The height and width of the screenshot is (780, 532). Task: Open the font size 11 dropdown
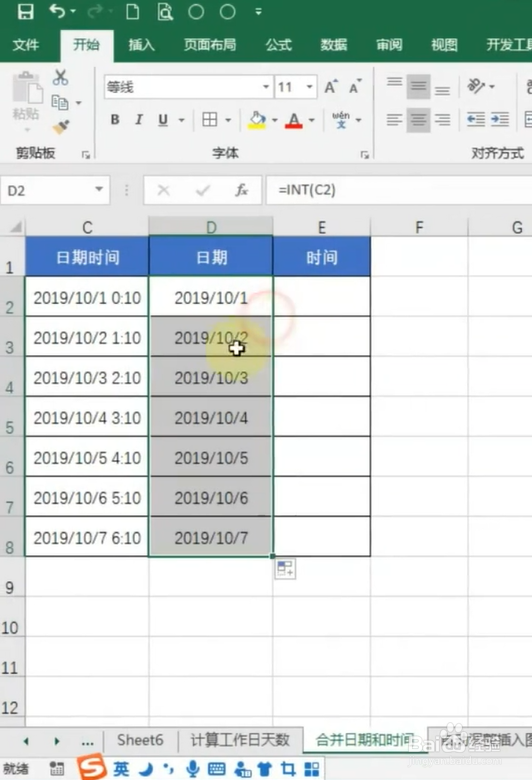point(310,87)
